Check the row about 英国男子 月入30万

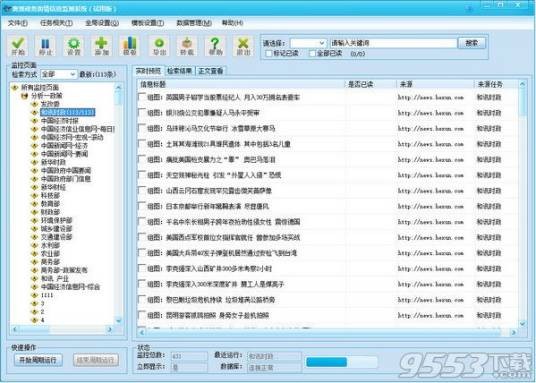(142, 97)
